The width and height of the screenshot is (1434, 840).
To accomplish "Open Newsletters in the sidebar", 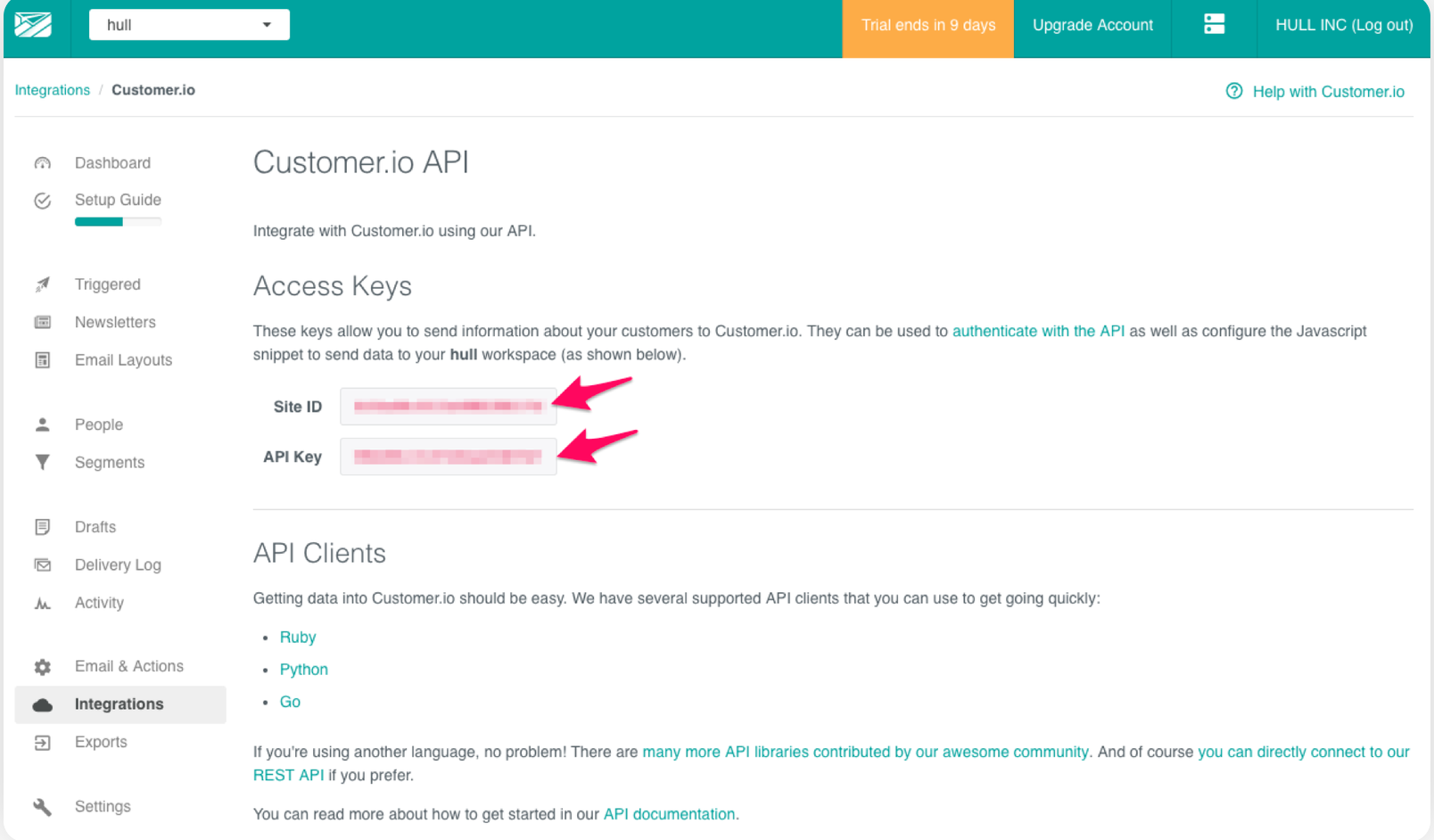I will tap(115, 322).
